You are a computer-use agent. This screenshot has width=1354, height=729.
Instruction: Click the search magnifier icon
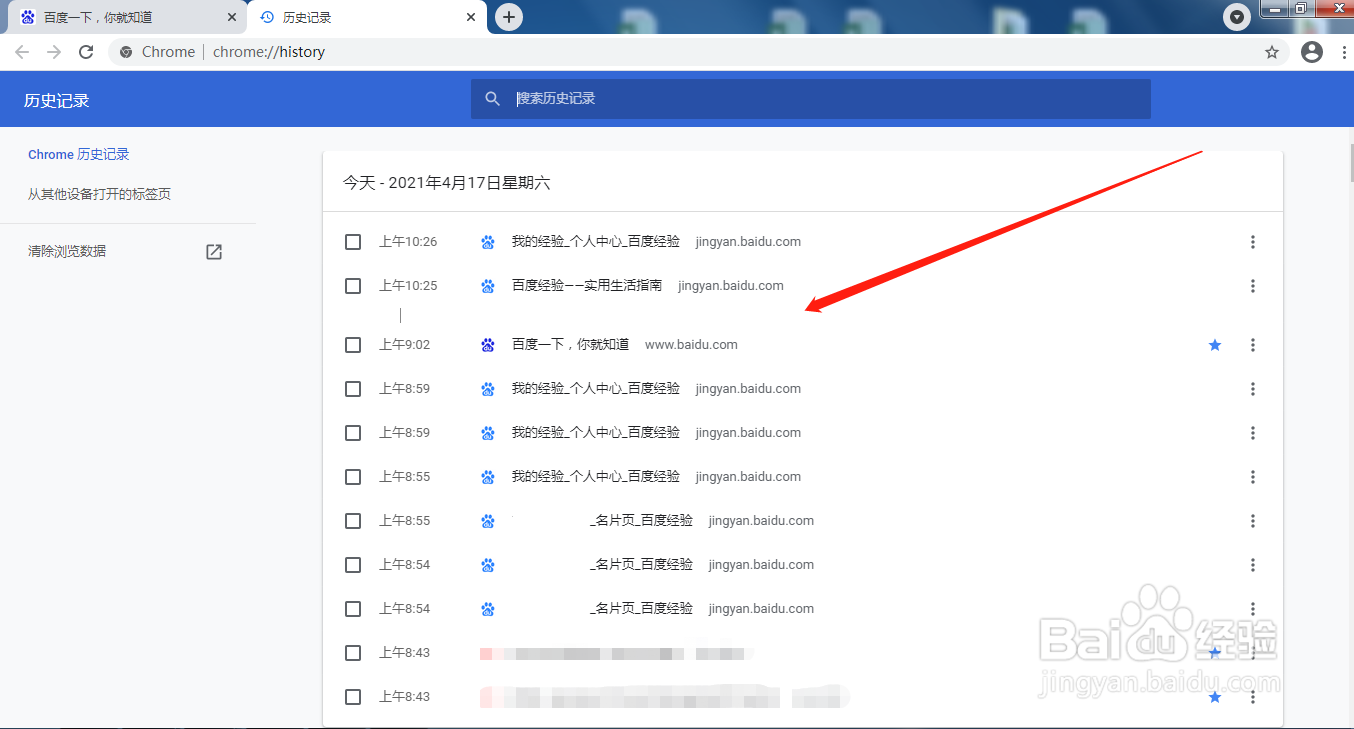(492, 99)
